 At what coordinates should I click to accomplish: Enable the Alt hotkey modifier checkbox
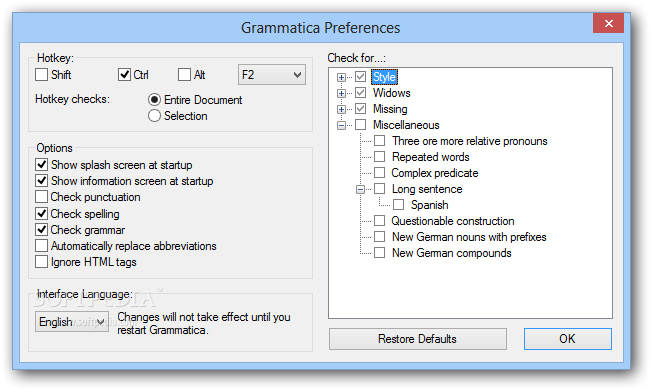click(x=184, y=75)
